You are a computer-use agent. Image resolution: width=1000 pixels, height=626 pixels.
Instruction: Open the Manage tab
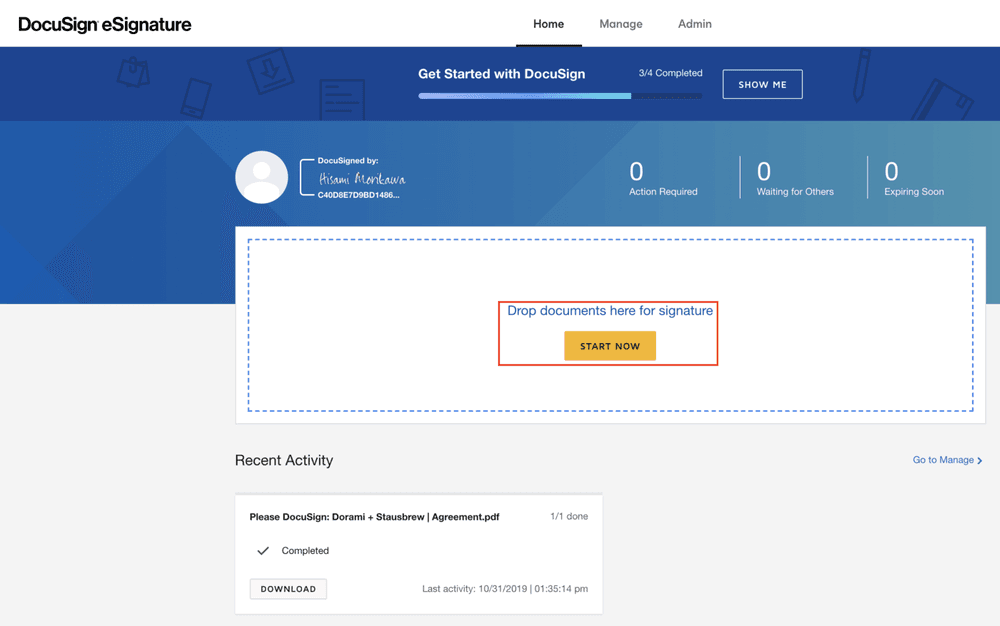(621, 24)
